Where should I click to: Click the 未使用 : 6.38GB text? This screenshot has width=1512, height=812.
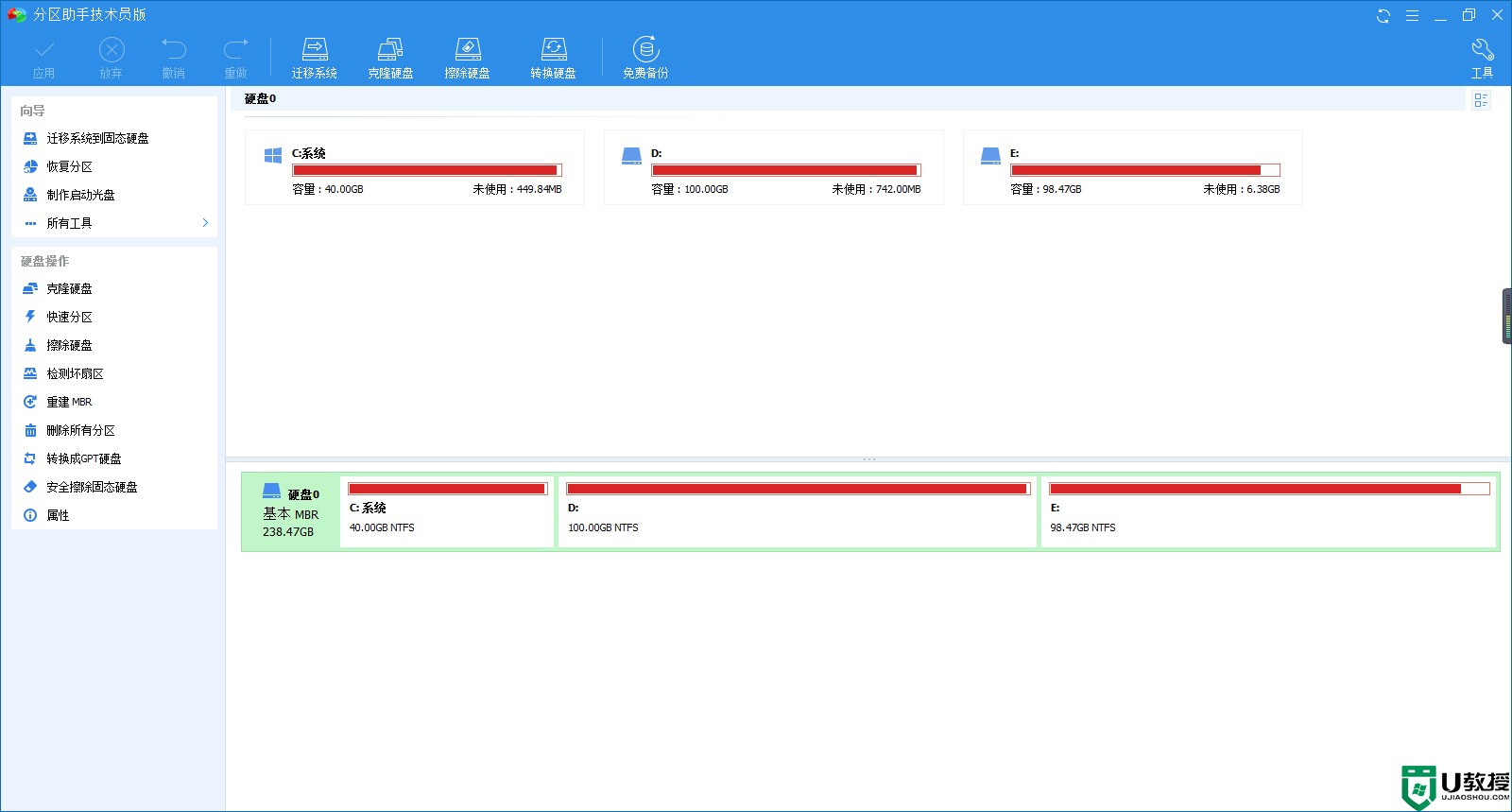(x=1242, y=189)
